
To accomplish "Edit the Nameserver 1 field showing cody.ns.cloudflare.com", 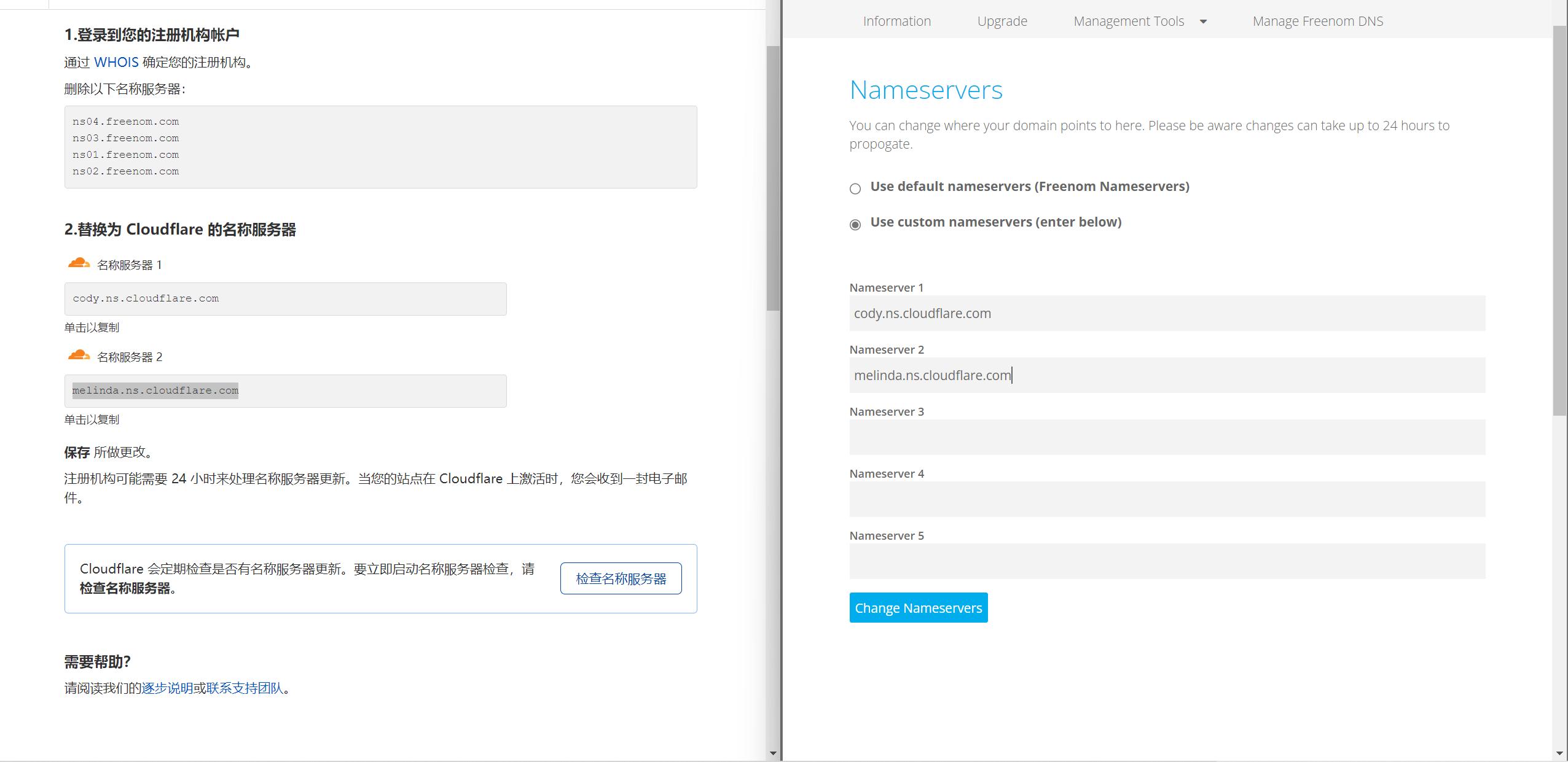I will [x=1166, y=313].
